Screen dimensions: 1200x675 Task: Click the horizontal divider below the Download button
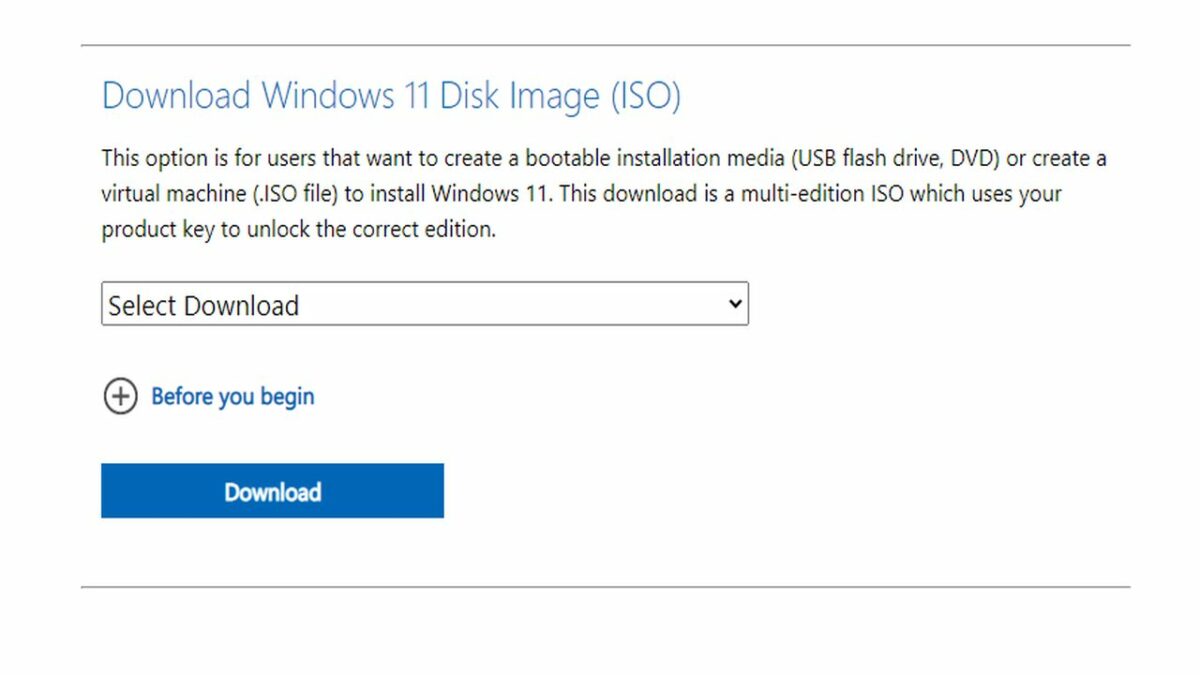pyautogui.click(x=605, y=587)
